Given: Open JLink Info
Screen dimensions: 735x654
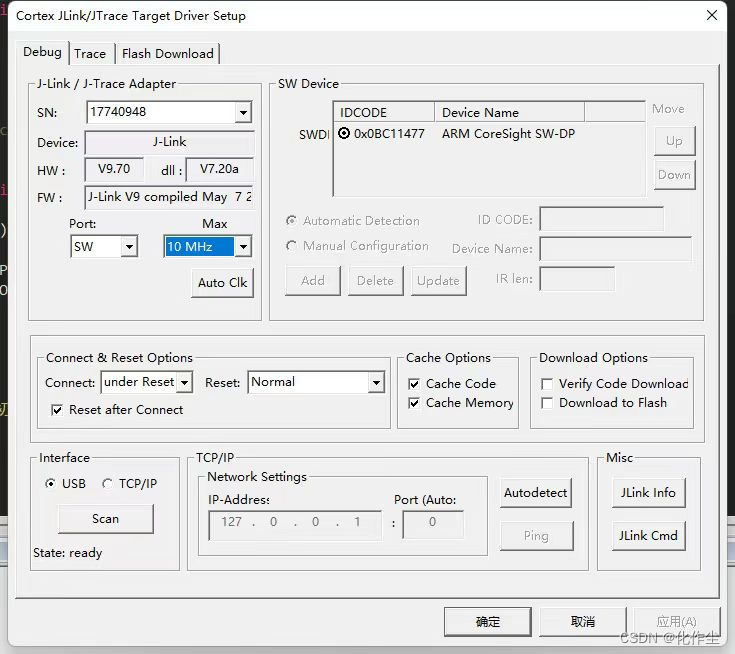Looking at the screenshot, I should (x=648, y=493).
